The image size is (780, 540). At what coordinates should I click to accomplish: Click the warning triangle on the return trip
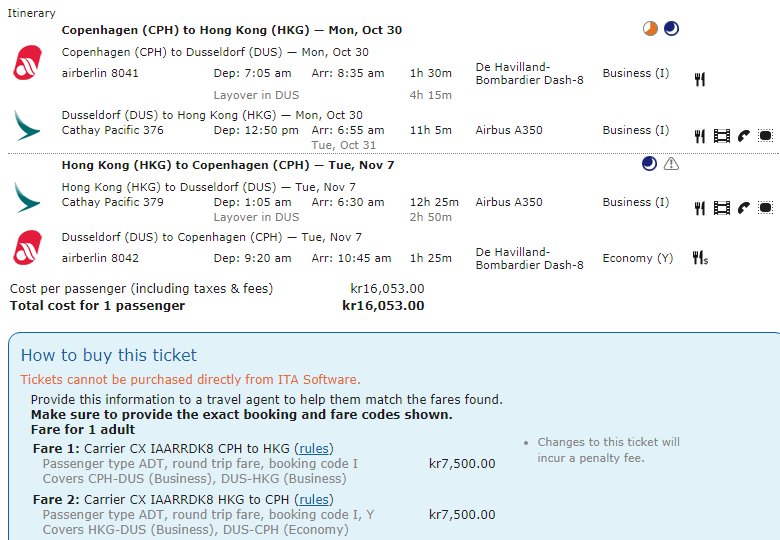[671, 164]
